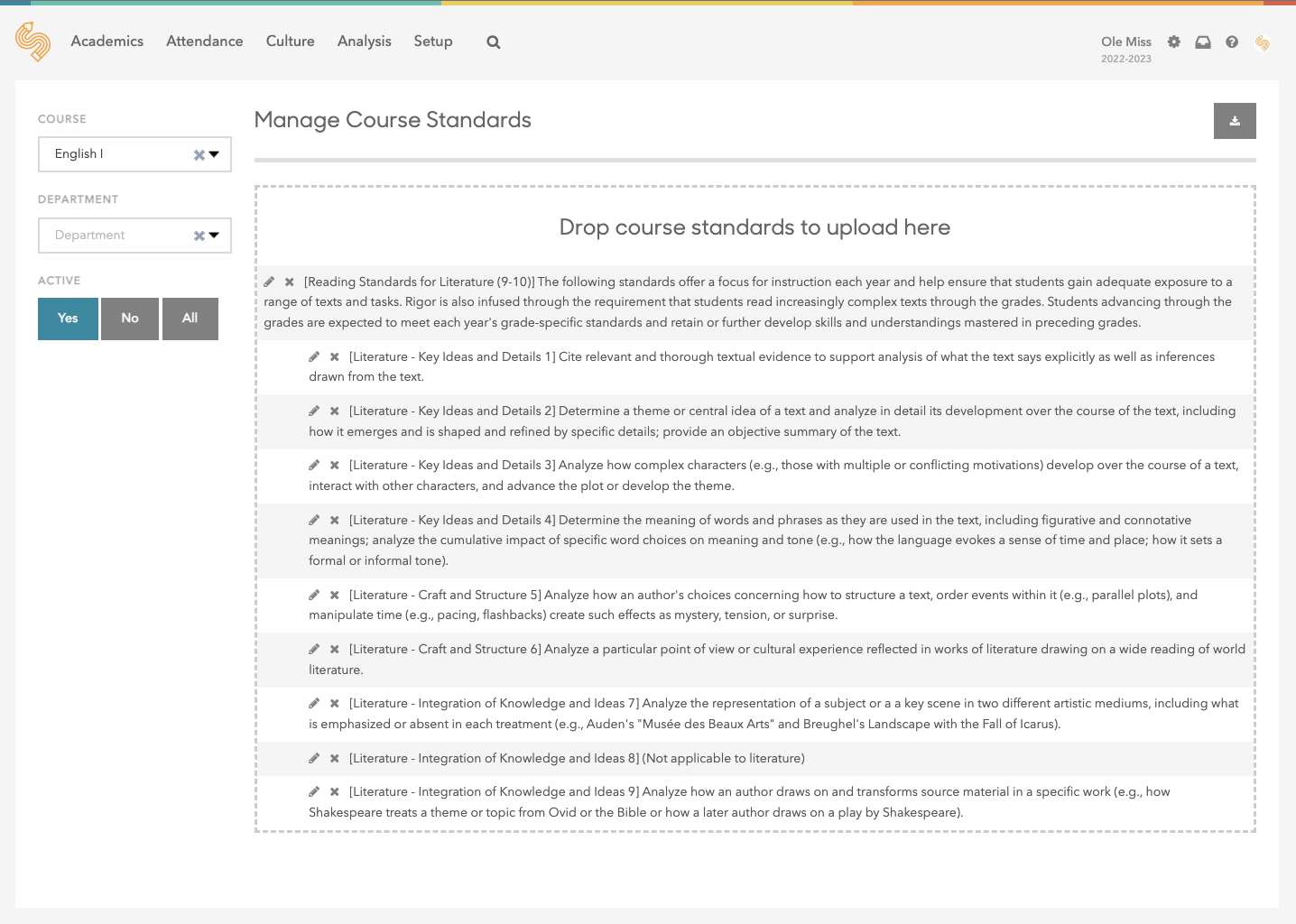
Task: Click the help question mark icon
Action: click(x=1231, y=42)
